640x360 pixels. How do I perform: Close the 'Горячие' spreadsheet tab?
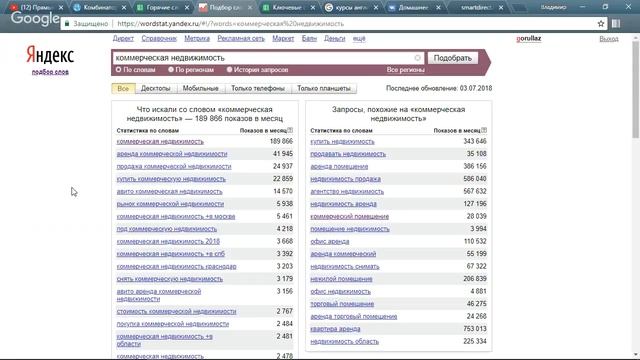point(187,7)
